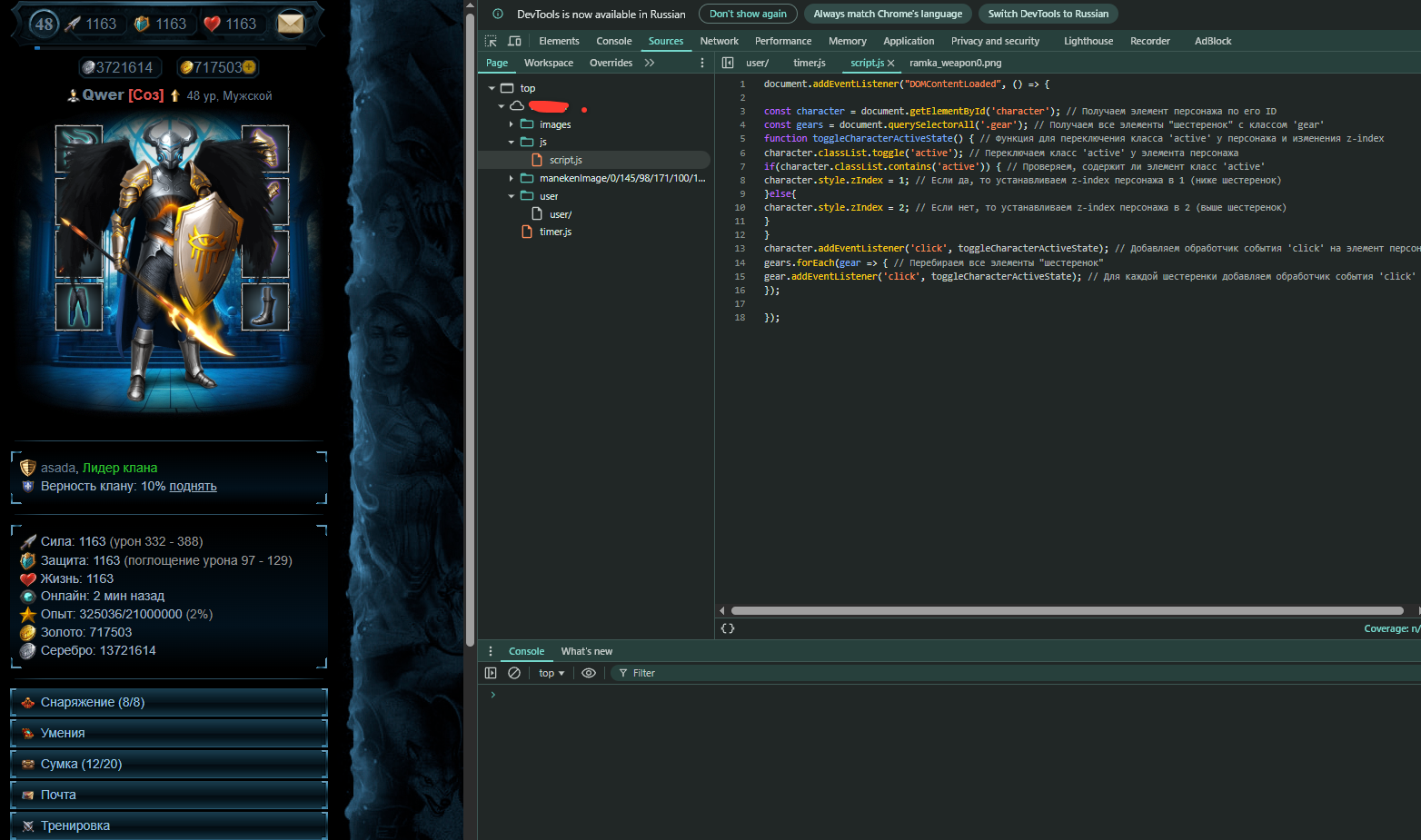Click the Switch DevTools to Russian button
This screenshot has height=840, width=1421.
pos(1048,14)
